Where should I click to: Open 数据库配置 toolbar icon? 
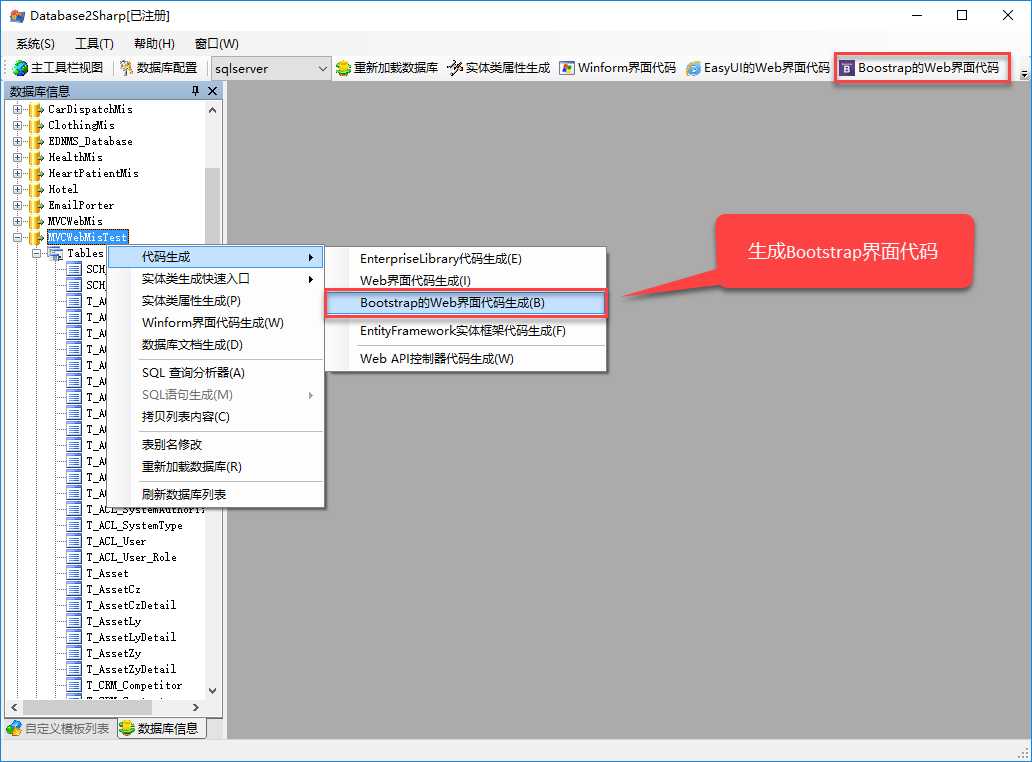coord(127,68)
